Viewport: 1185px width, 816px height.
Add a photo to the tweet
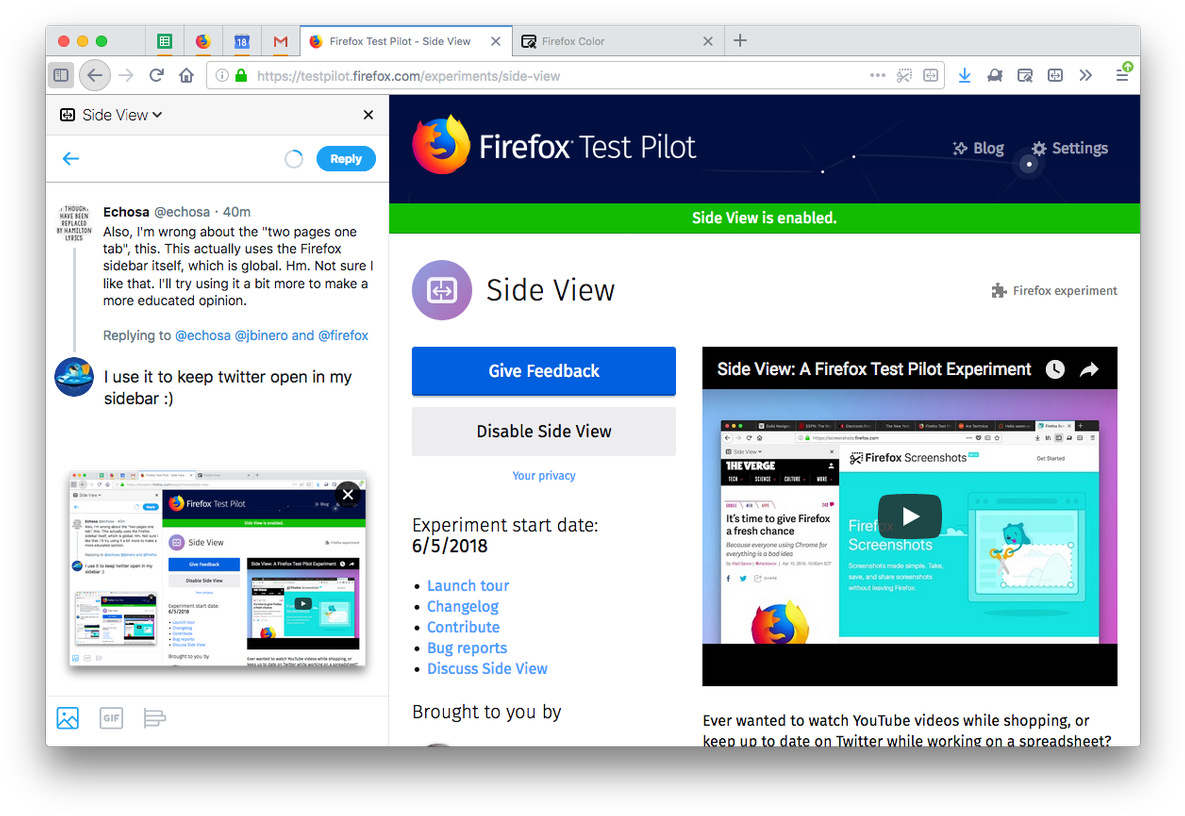68,718
